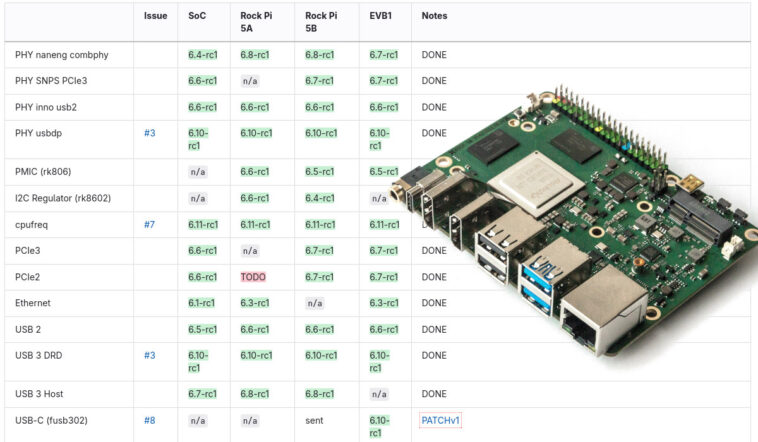Image resolution: width=758 pixels, height=442 pixels.
Task: Select the PHY naneng combphy row label
Action: tap(59, 55)
